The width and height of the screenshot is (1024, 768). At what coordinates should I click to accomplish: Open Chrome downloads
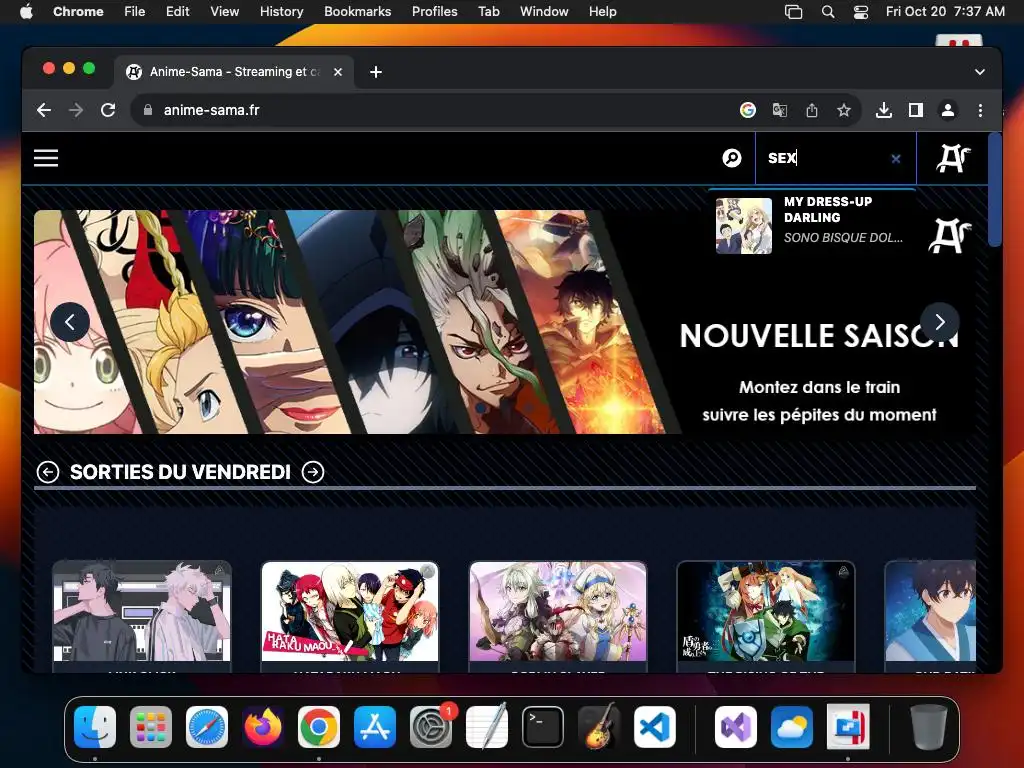(x=884, y=110)
